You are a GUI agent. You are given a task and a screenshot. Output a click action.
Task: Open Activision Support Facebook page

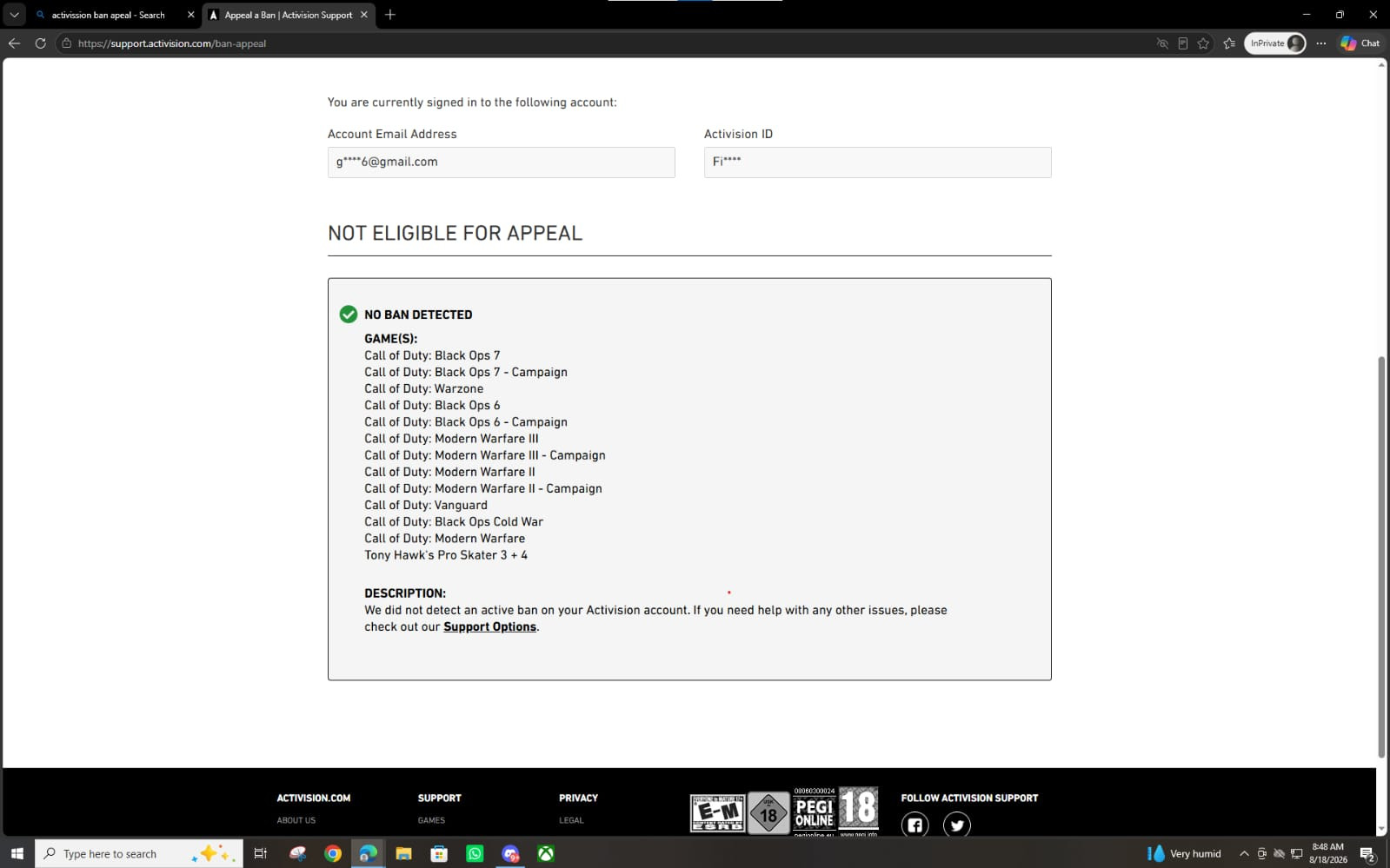(914, 825)
